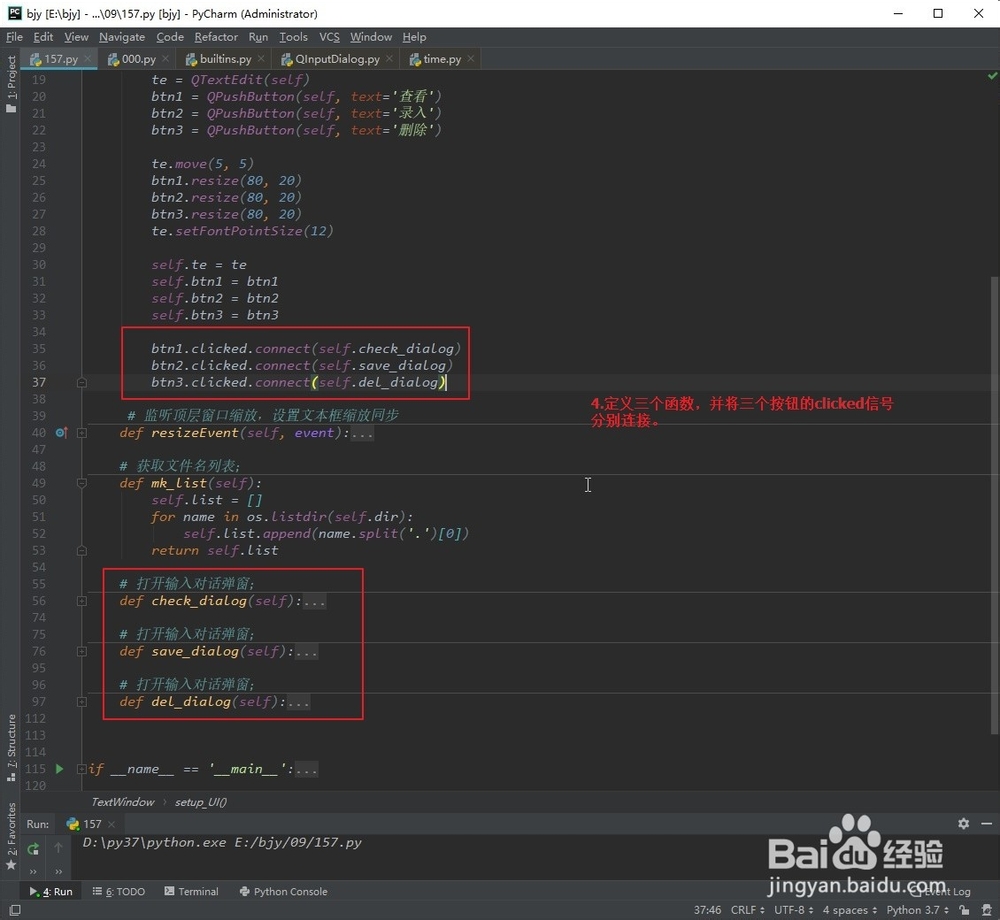Click the inspection checkmark above the editor scrollbar

click(992, 74)
